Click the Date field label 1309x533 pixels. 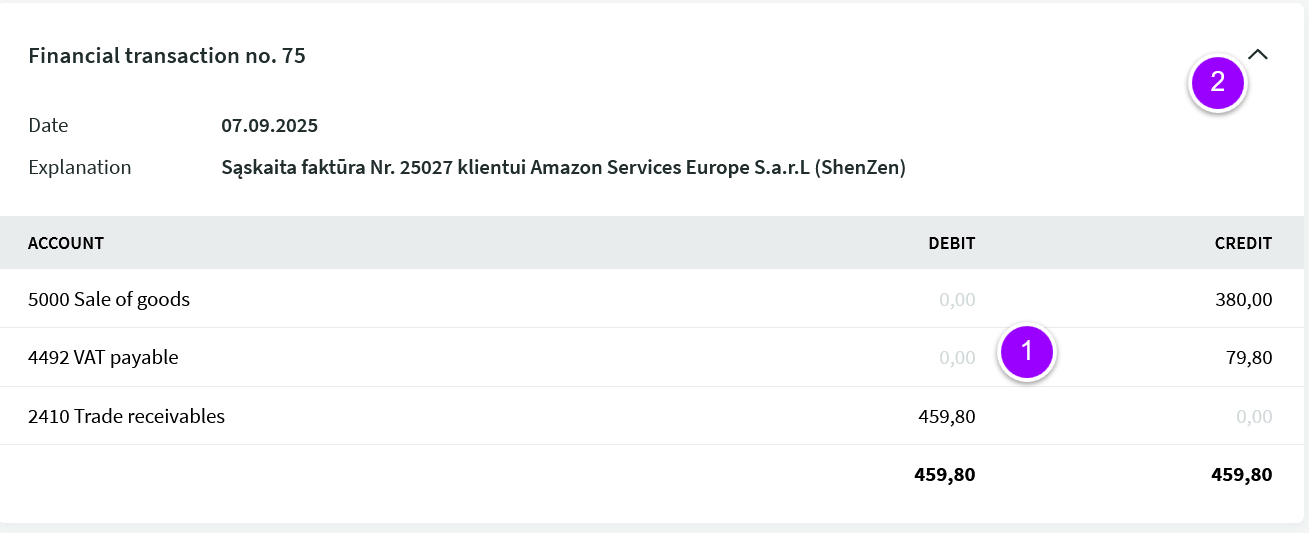pos(48,126)
